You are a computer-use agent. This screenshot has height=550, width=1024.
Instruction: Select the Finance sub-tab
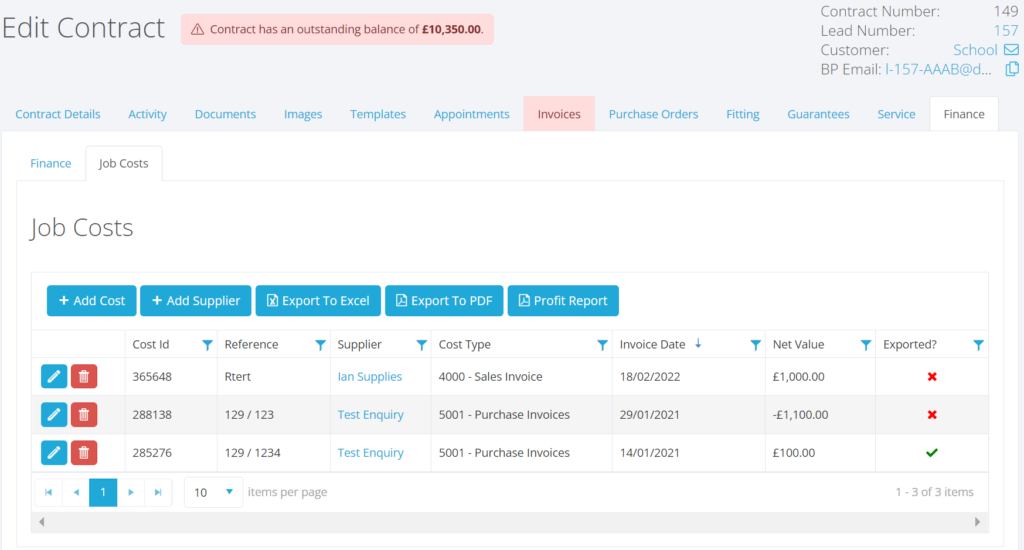(51, 163)
